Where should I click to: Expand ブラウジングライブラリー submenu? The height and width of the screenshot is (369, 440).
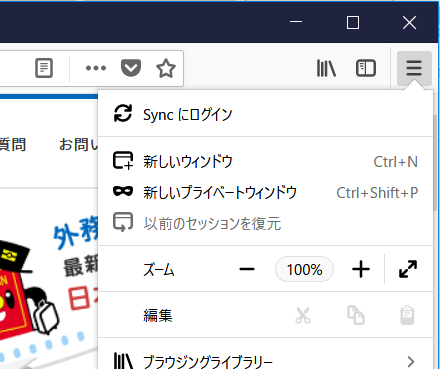265,361
